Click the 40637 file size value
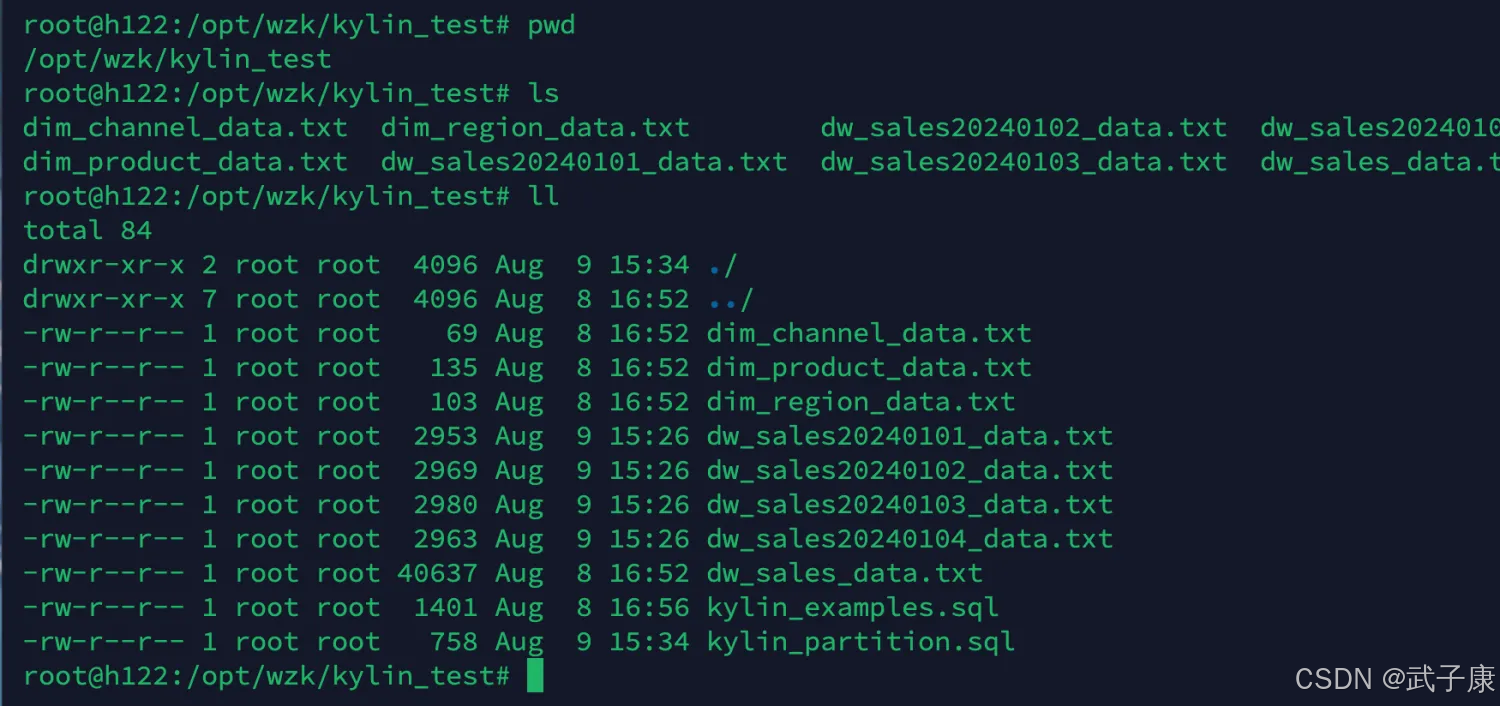Screen dimensions: 1500x706 (x=437, y=573)
